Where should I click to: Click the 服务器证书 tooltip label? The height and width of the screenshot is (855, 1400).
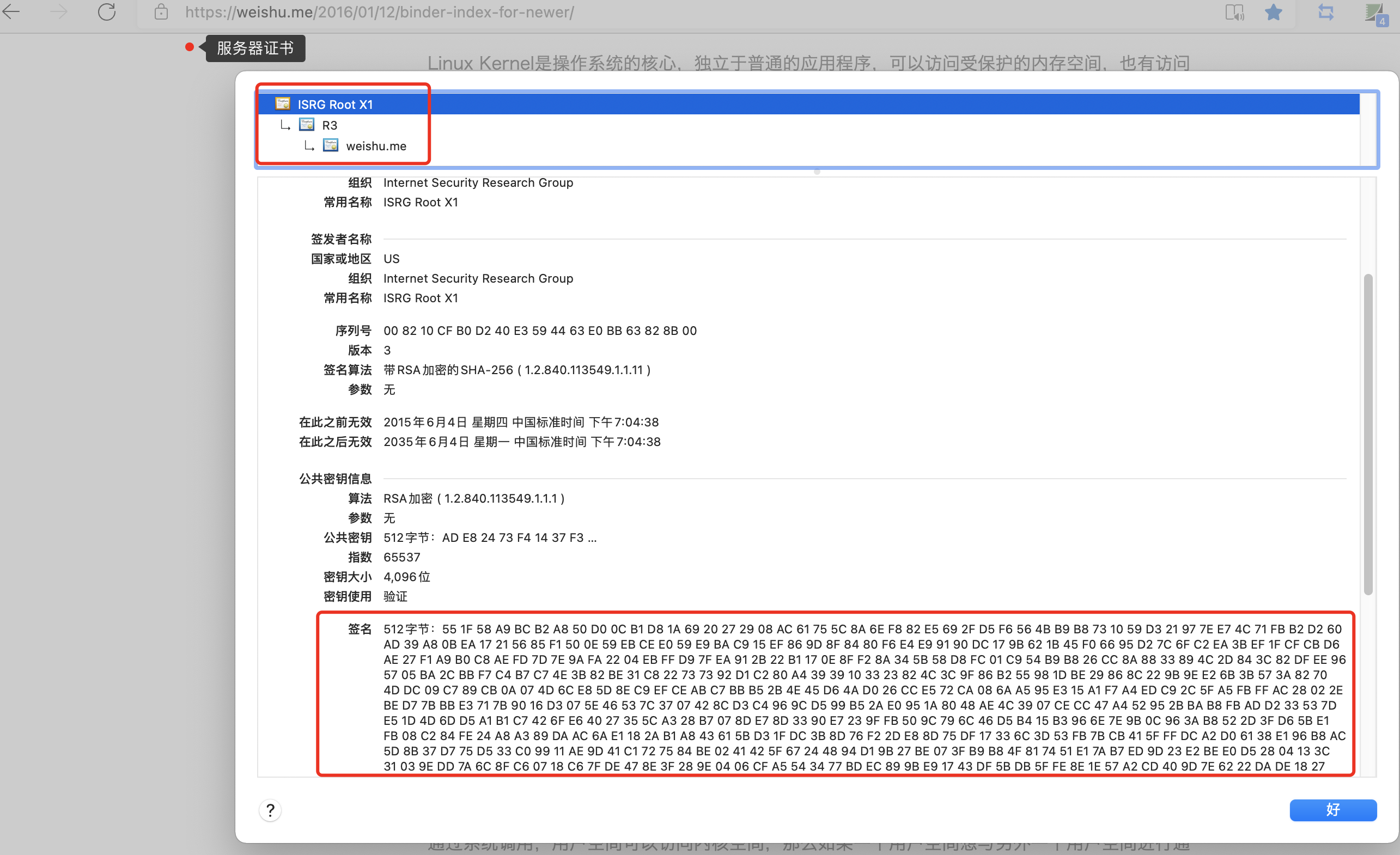point(255,48)
